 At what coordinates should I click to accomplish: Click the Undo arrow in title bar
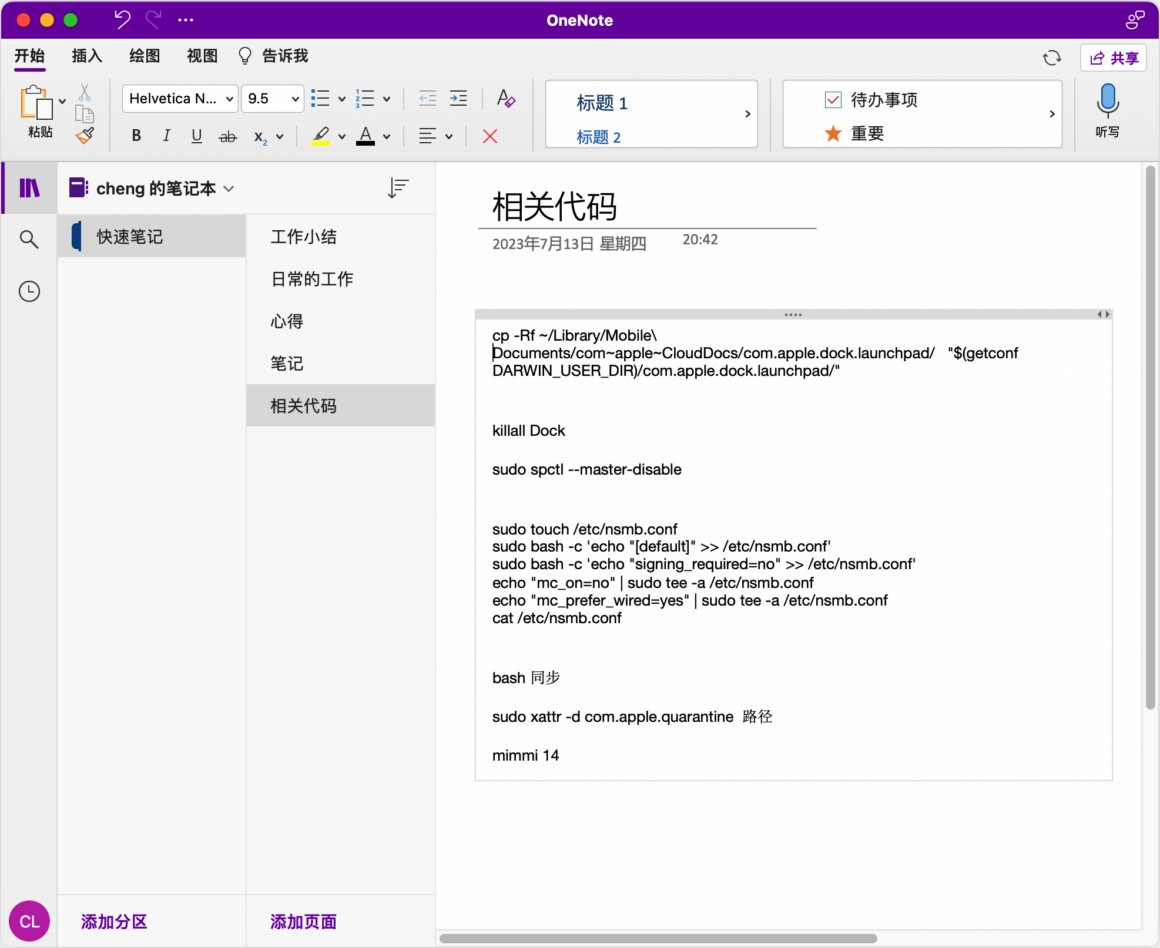122,20
